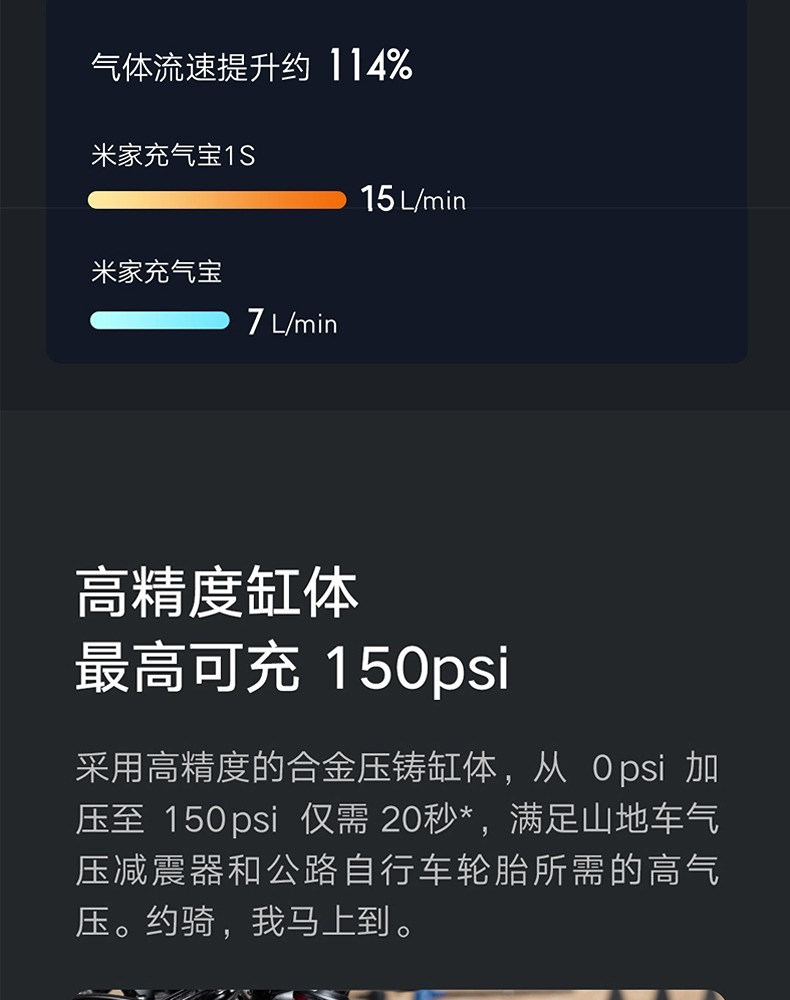Click the large 150psi in the headline
Image resolution: width=790 pixels, height=1000 pixels.
pos(418,669)
